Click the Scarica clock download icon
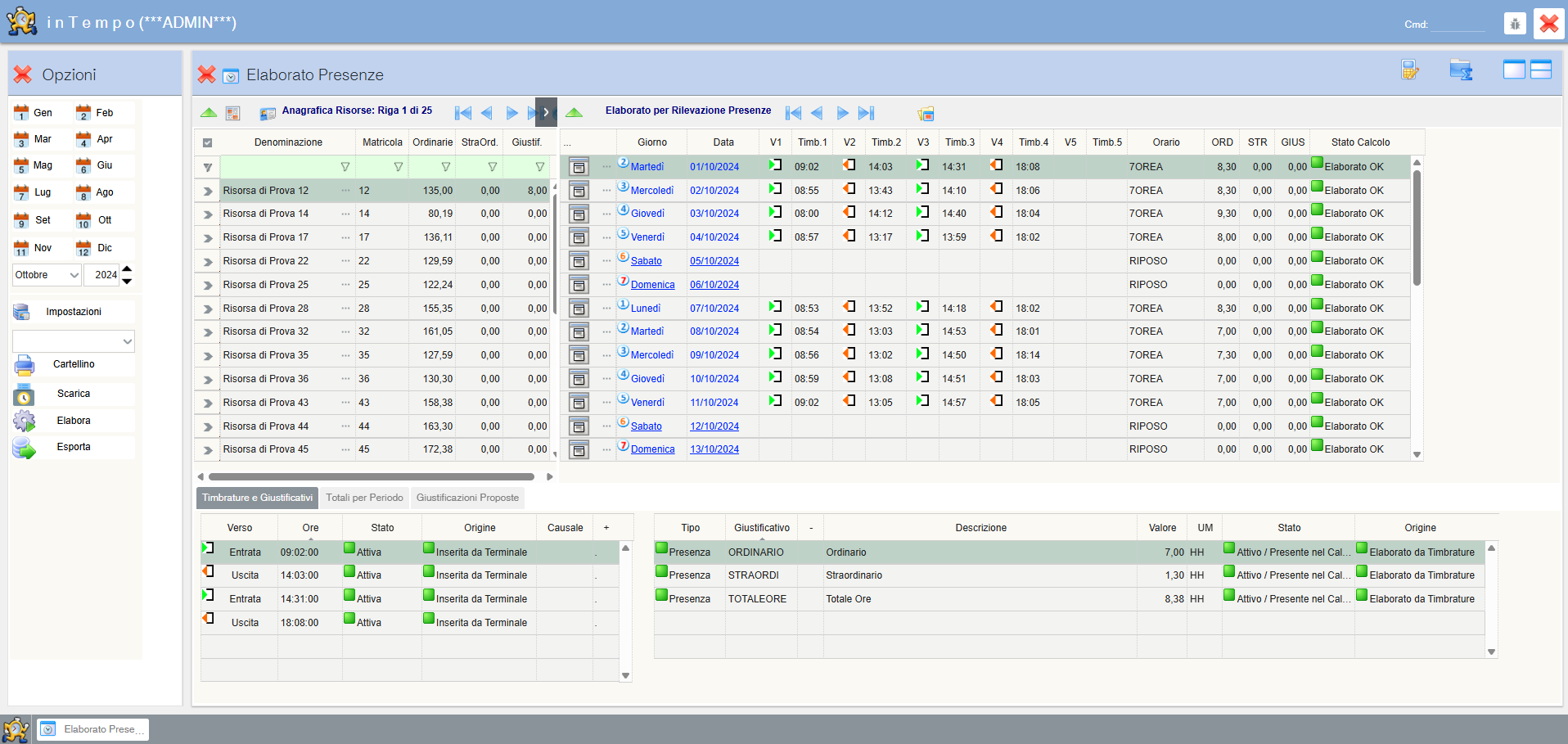Image resolution: width=1568 pixels, height=744 pixels. (x=24, y=395)
